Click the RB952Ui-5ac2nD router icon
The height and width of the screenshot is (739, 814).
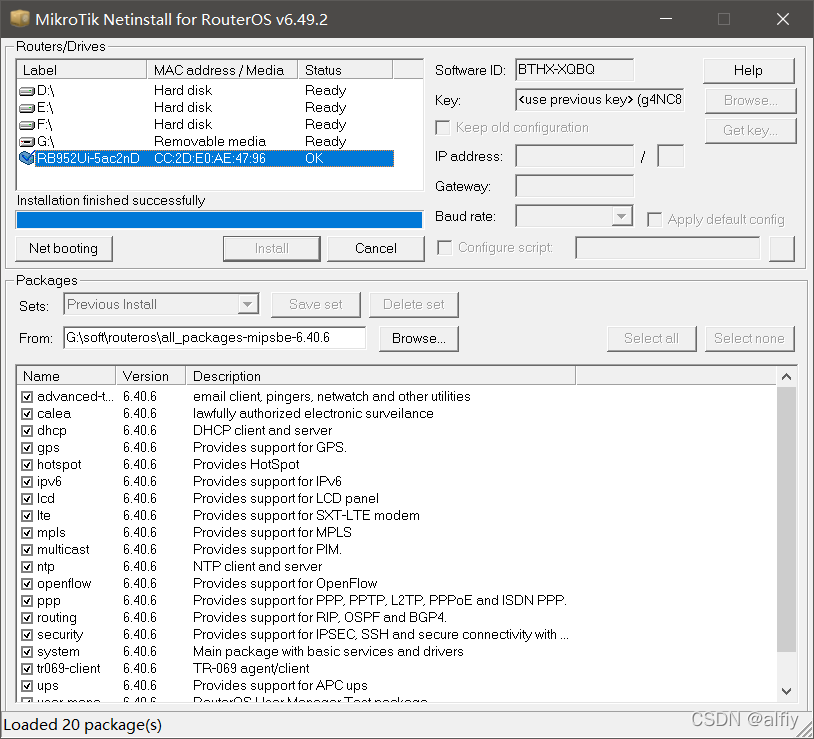[26, 158]
